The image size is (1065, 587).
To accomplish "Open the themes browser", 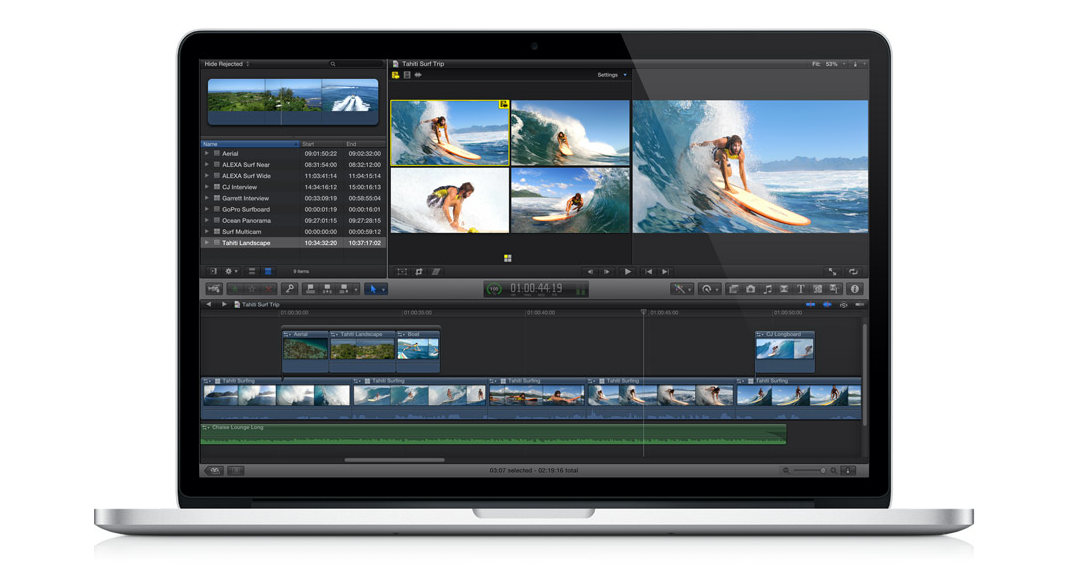I will [833, 289].
